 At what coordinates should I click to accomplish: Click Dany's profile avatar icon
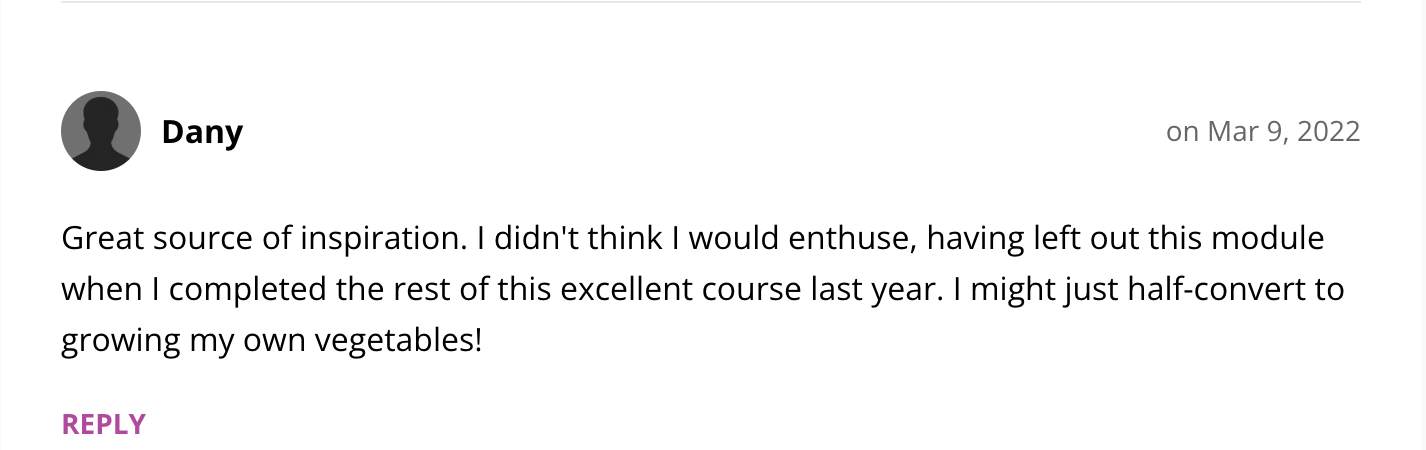(100, 131)
